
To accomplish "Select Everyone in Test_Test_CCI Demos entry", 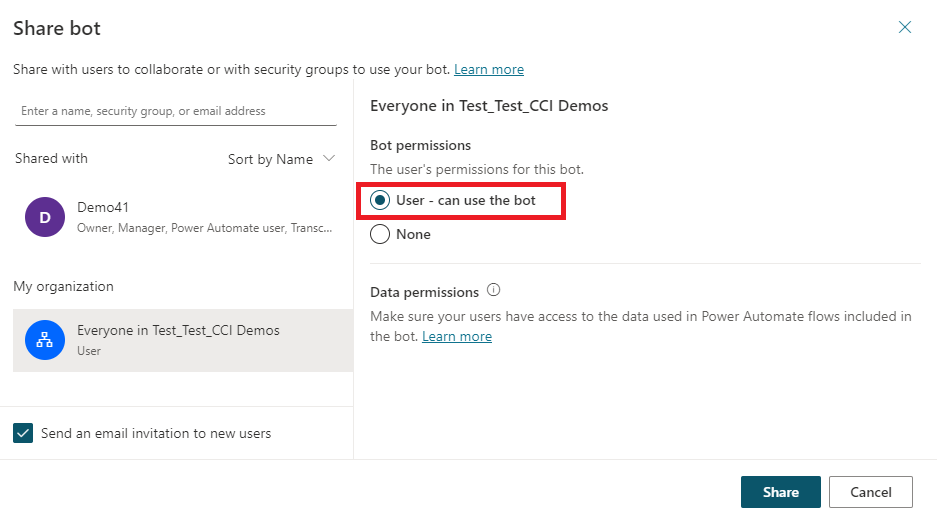I will click(183, 340).
